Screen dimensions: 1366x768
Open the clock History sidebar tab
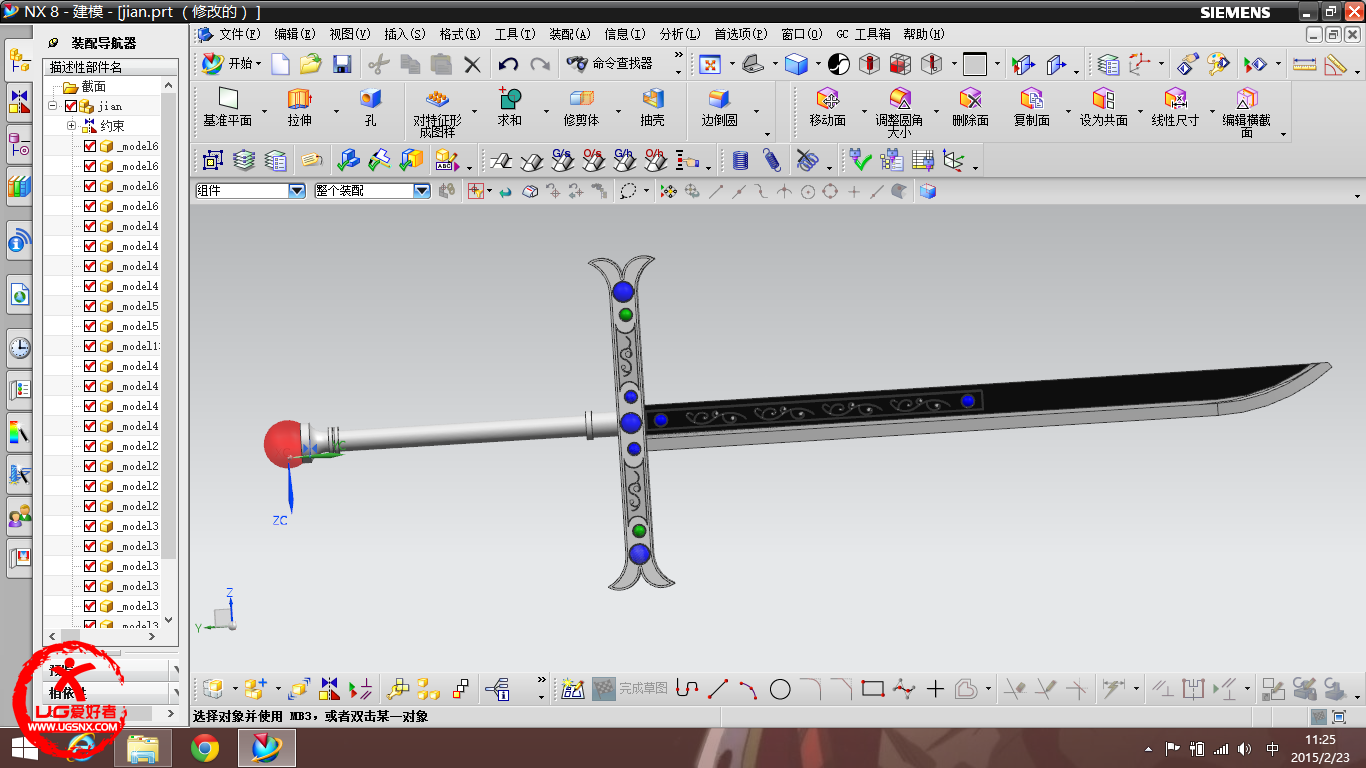click(19, 348)
